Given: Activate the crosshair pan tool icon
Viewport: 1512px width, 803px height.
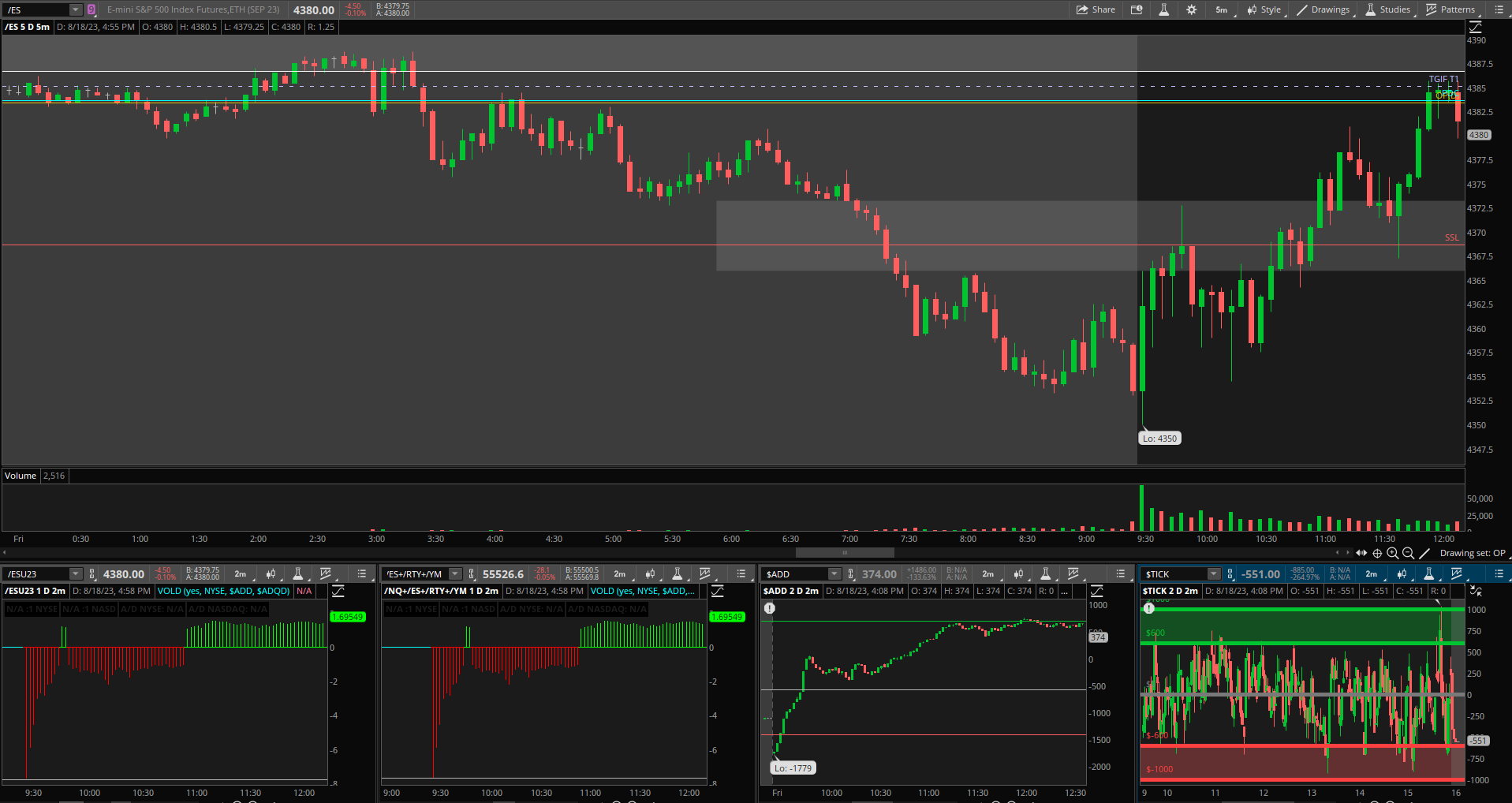Looking at the screenshot, I should (1377, 553).
